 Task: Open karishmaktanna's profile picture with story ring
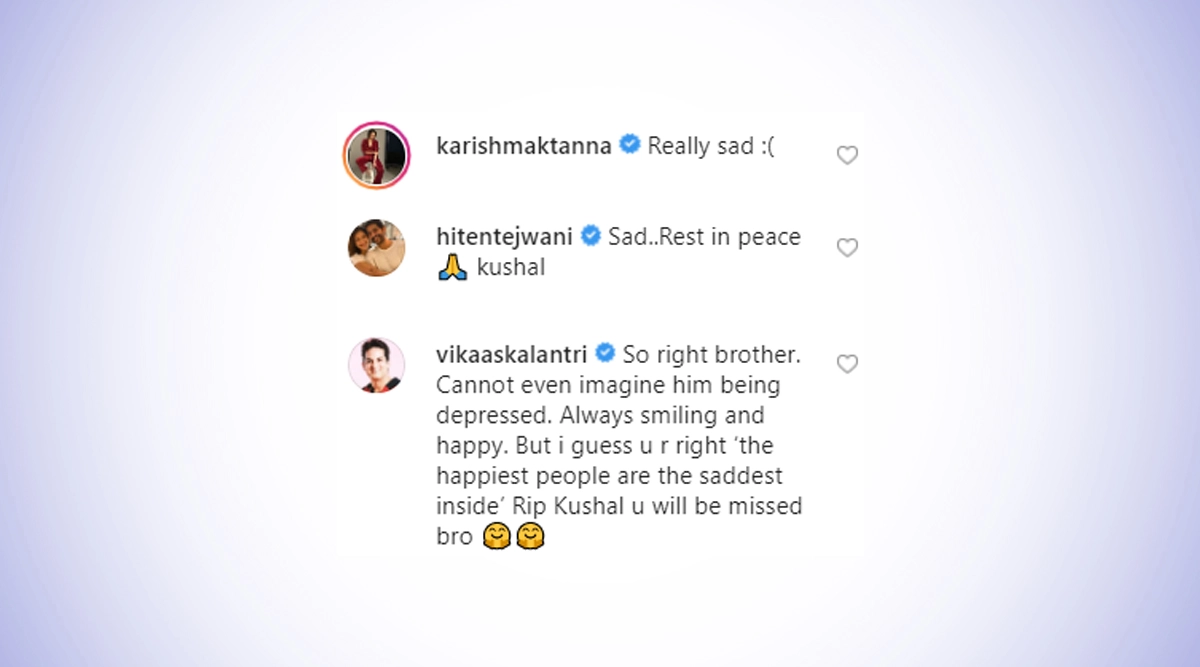click(377, 155)
